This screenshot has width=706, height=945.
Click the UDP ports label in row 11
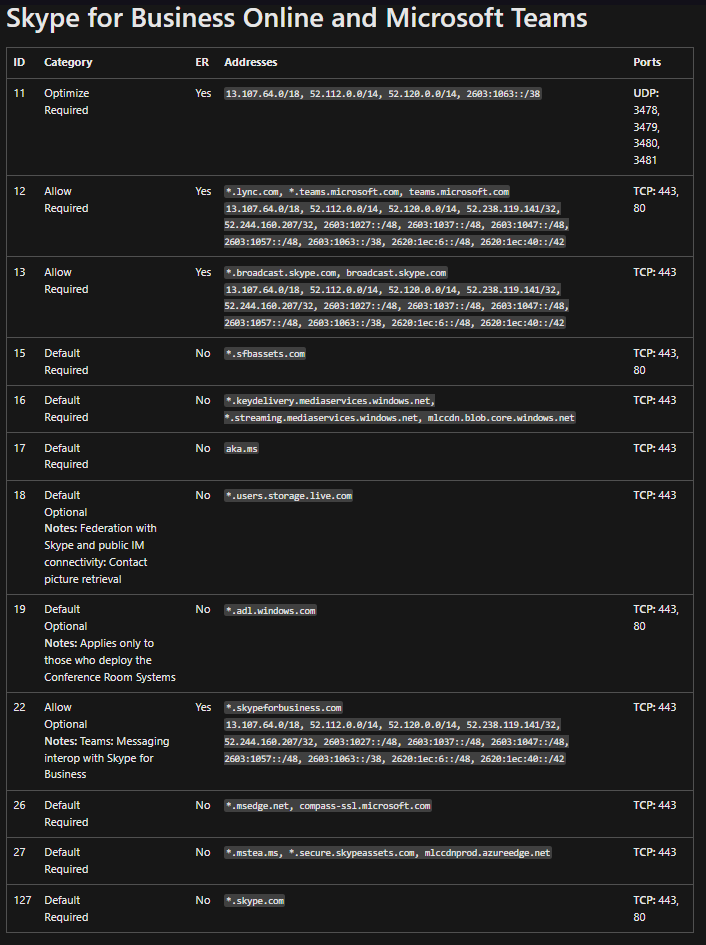click(x=646, y=93)
